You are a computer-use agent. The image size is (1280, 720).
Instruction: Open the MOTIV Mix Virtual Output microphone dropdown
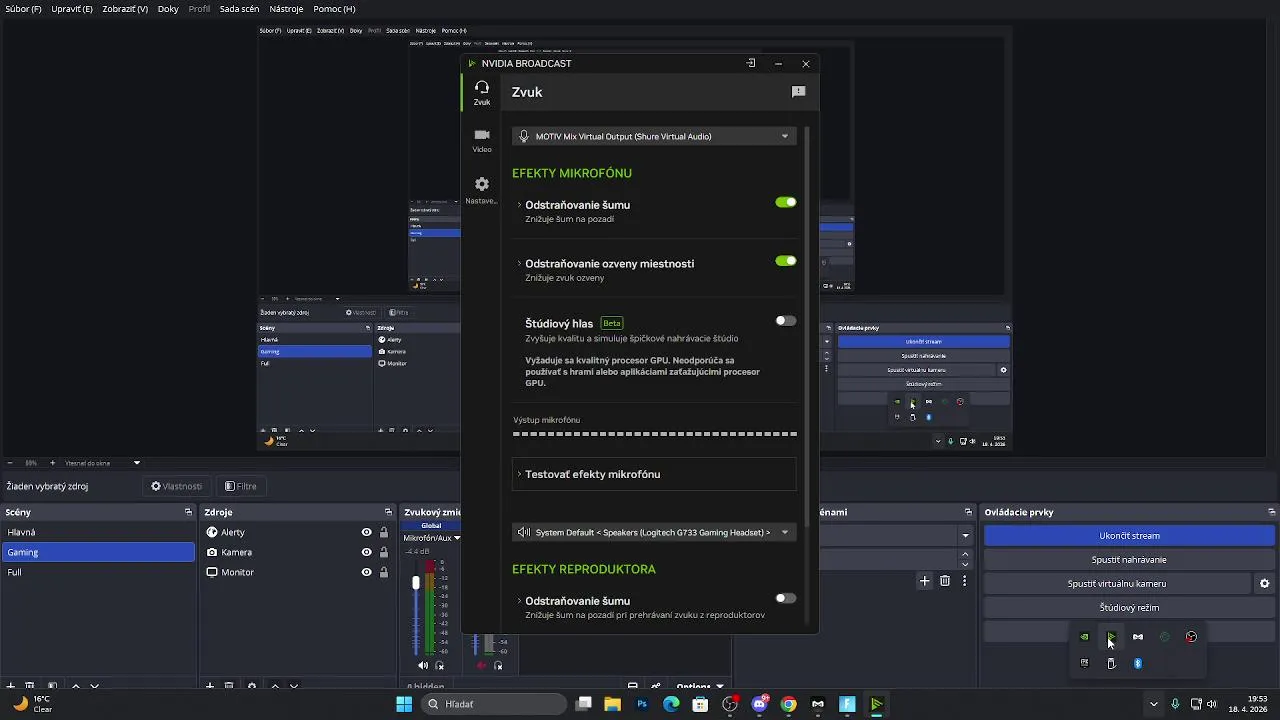pos(654,136)
